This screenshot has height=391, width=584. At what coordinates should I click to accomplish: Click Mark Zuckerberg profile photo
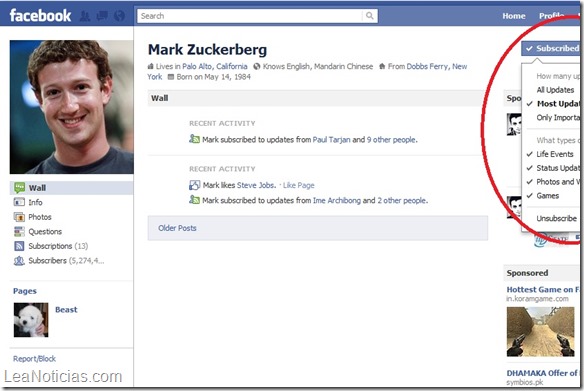[x=72, y=107]
